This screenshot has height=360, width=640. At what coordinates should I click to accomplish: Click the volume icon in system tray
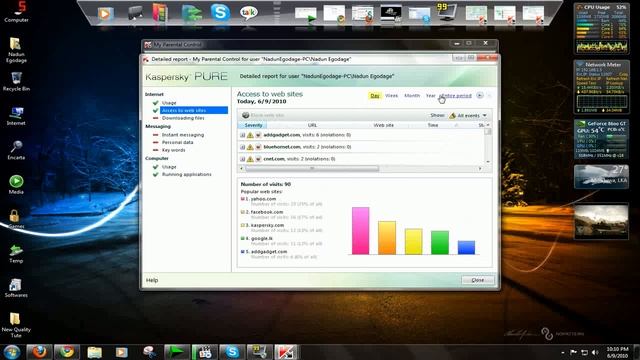pyautogui.click(x=595, y=352)
